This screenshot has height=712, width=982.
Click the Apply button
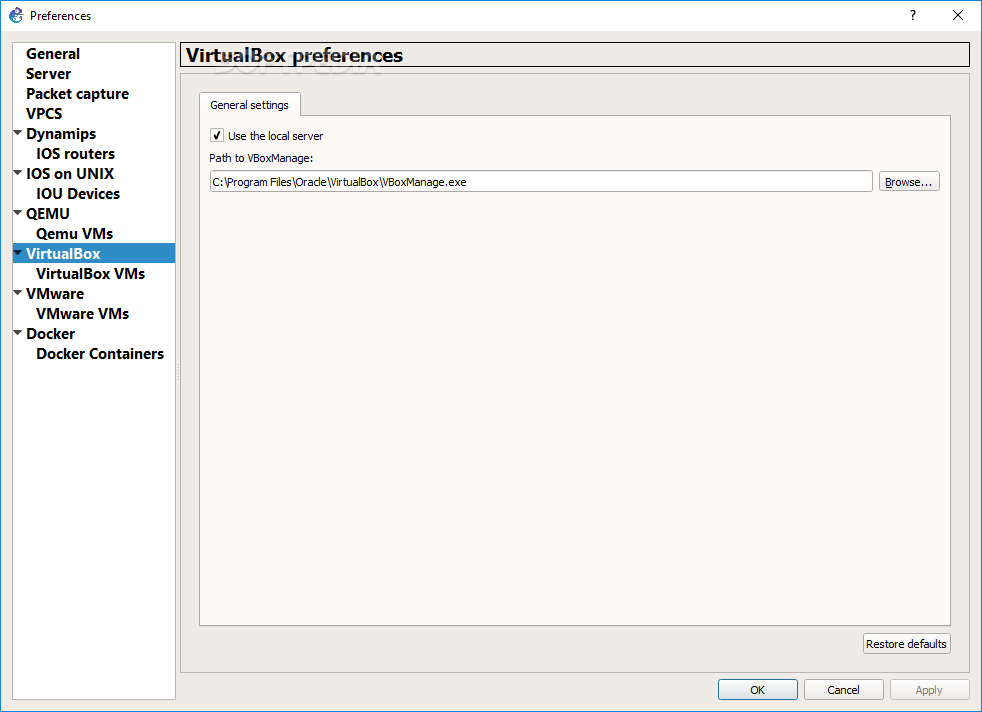(929, 689)
